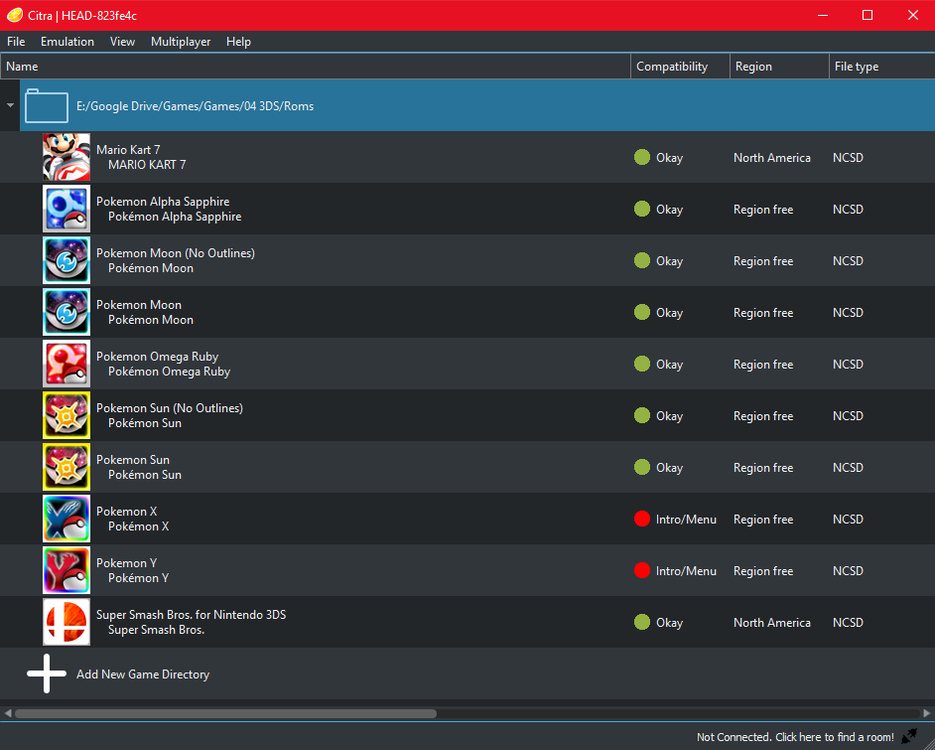This screenshot has width=935, height=750.
Task: Select the Super Smash Bros. icon
Action: (x=66, y=622)
